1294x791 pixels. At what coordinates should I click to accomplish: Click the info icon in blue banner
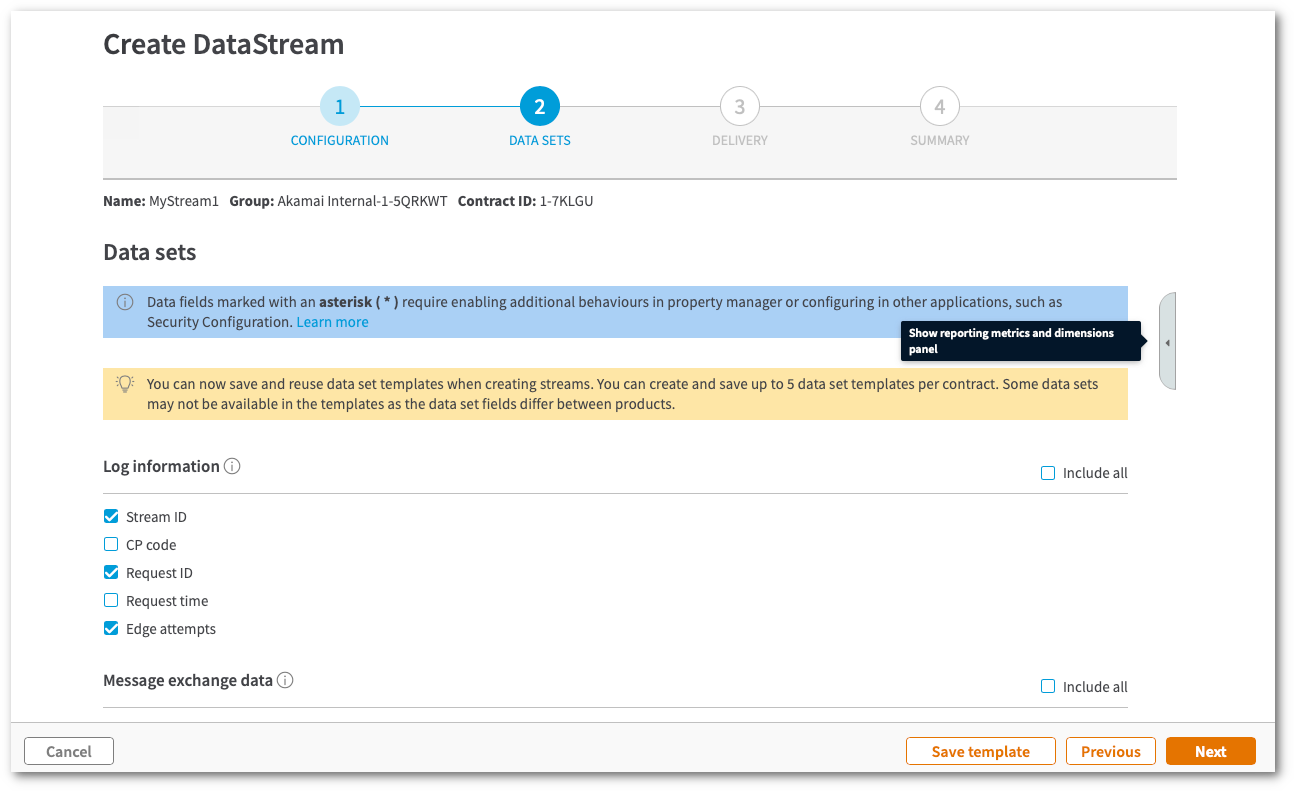click(125, 302)
